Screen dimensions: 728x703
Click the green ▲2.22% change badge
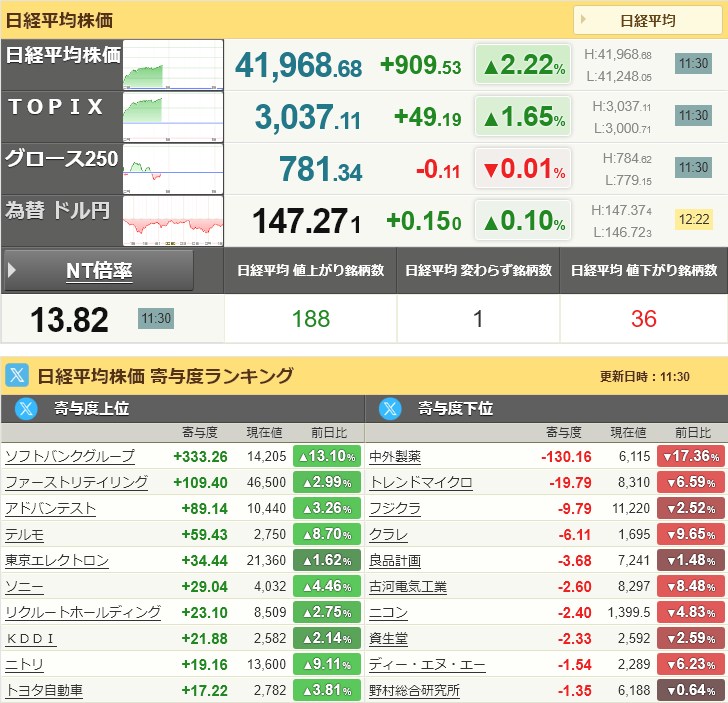(523, 65)
